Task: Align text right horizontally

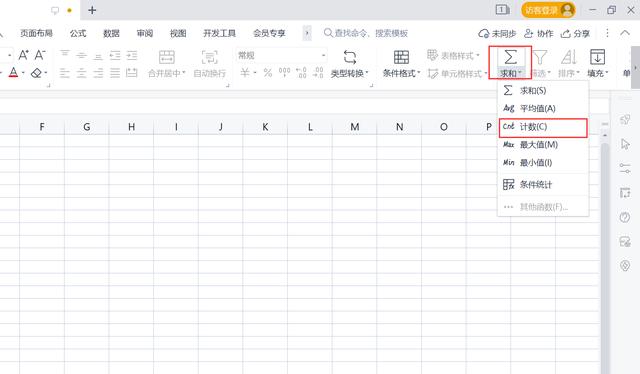Action: pos(98,73)
